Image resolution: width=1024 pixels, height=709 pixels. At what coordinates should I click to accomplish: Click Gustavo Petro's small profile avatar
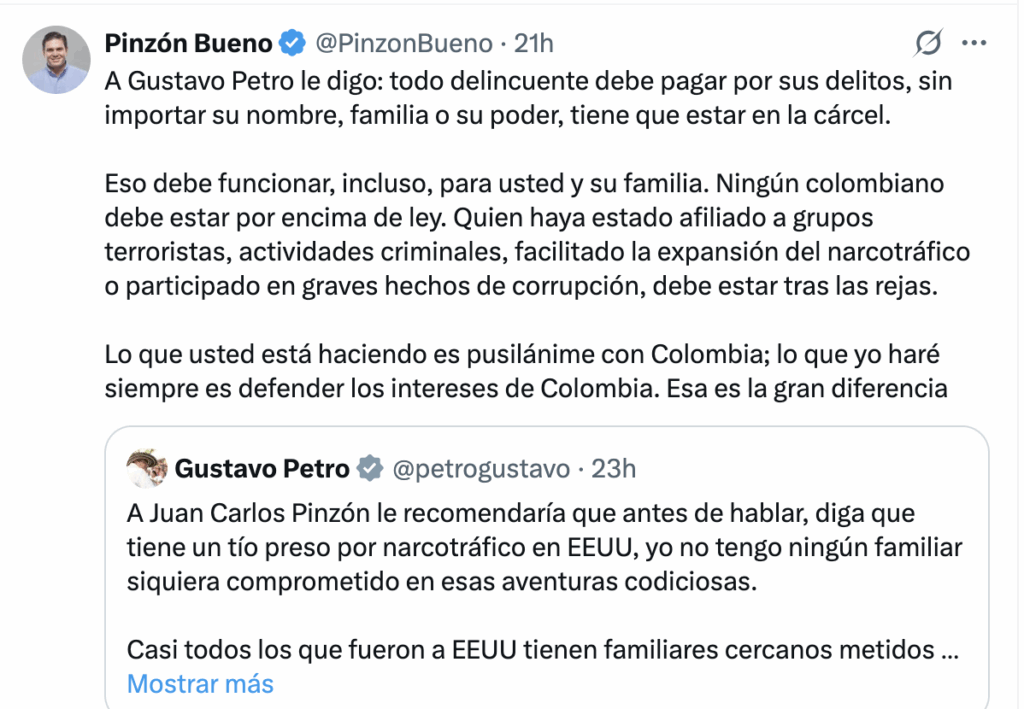pyautogui.click(x=147, y=467)
